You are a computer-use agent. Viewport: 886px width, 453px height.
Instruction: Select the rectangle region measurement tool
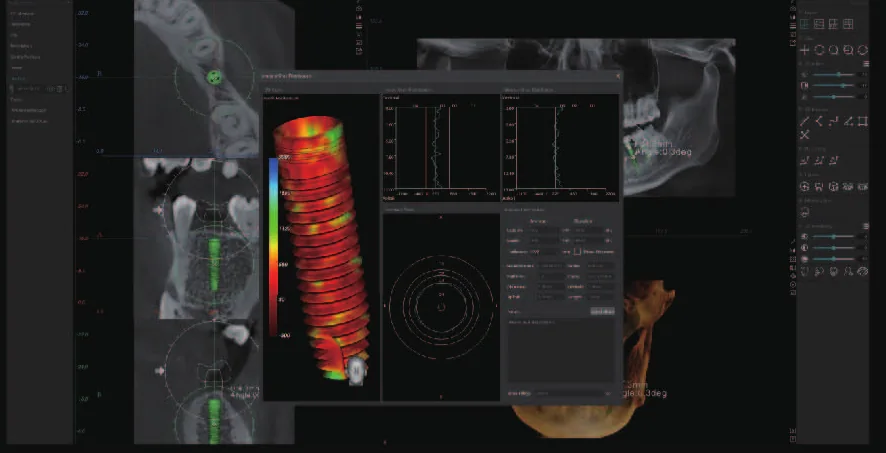pyautogui.click(x=862, y=121)
